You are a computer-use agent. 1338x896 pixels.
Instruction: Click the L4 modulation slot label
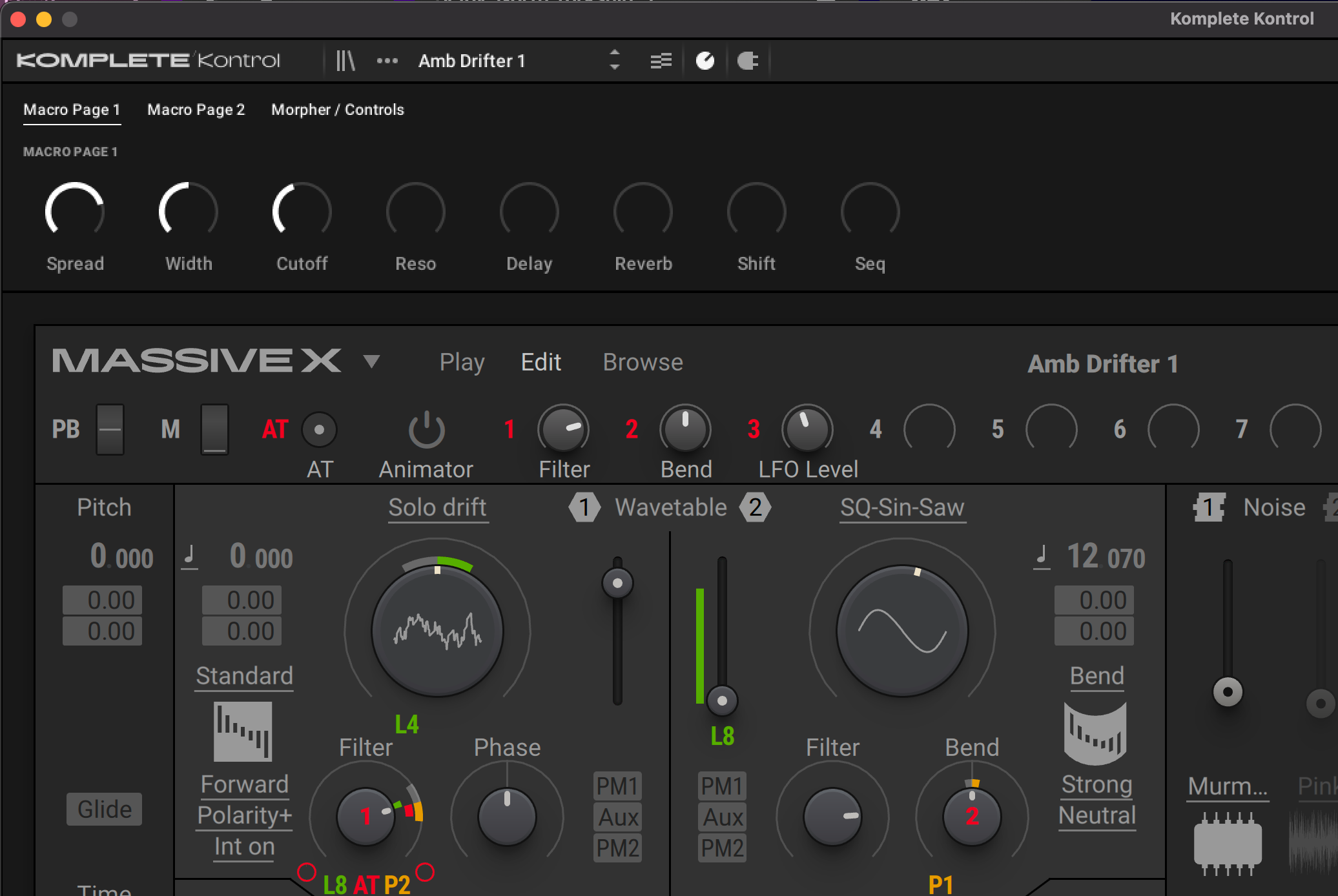click(407, 725)
